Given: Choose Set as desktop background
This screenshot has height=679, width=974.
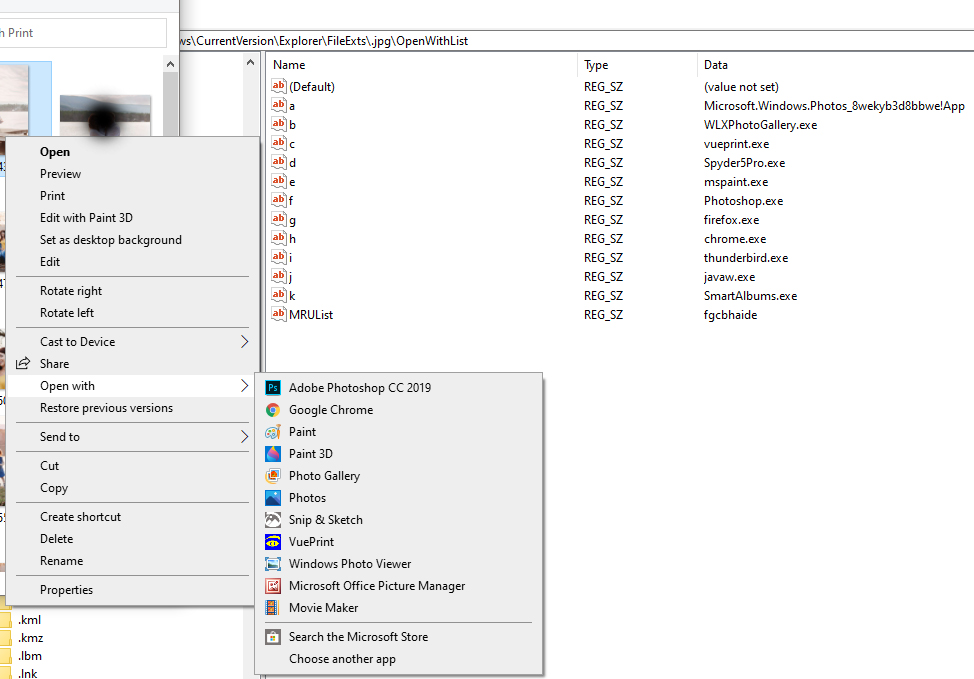Looking at the screenshot, I should click(111, 240).
